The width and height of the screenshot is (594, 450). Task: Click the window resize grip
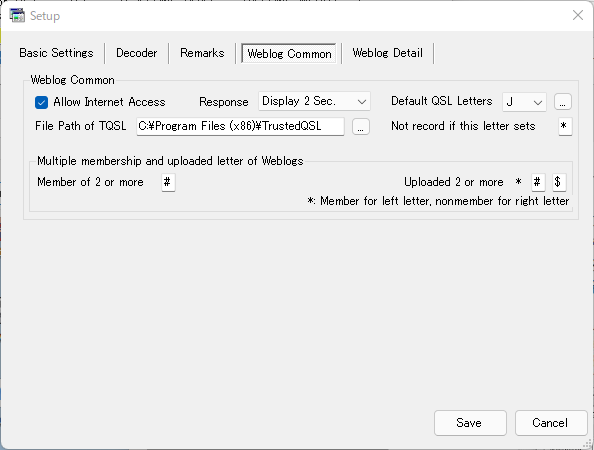[588, 445]
